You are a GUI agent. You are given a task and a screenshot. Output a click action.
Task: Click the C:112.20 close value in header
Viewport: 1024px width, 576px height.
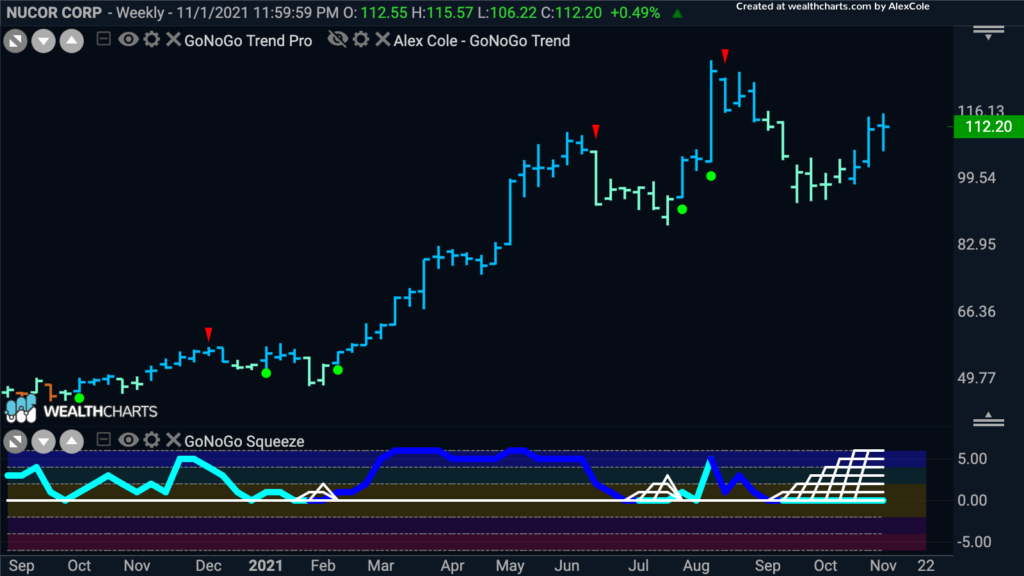571,12
